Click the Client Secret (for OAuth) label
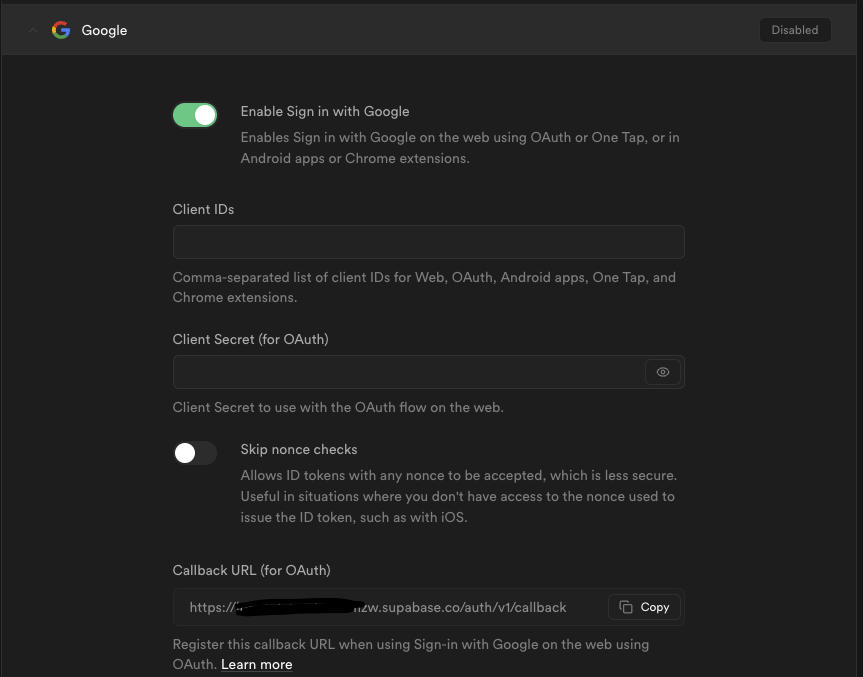The width and height of the screenshot is (863, 677). [x=250, y=339]
